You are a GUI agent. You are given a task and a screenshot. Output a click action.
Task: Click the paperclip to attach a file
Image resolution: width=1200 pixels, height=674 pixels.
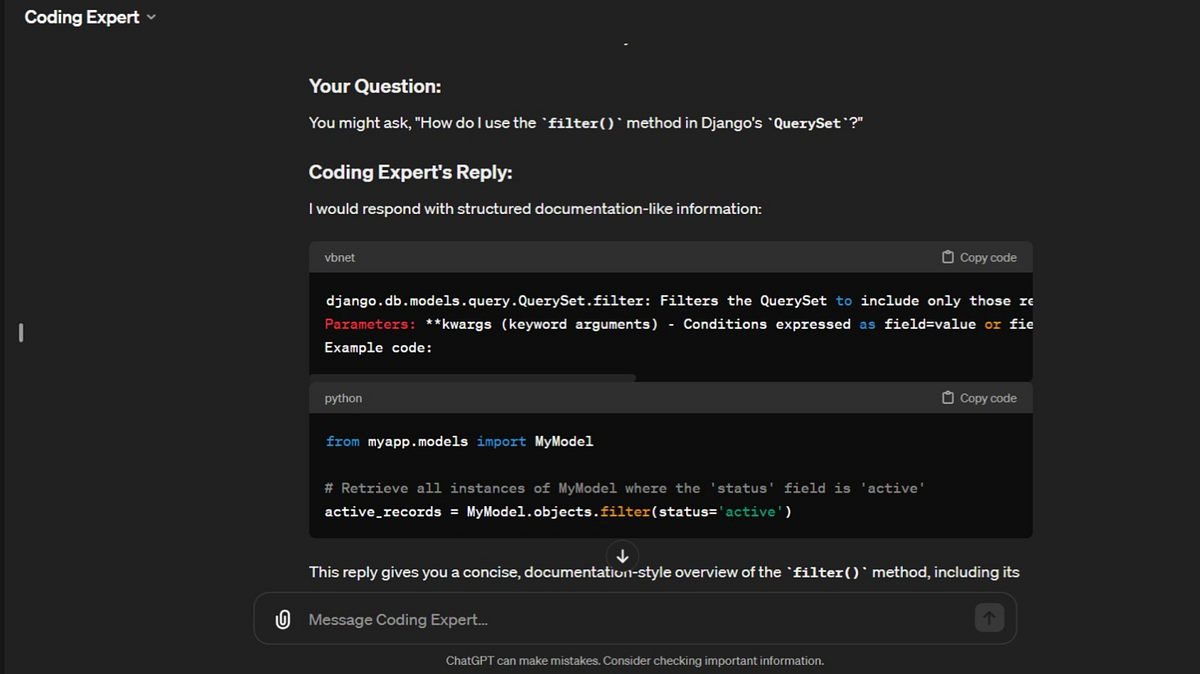(x=282, y=618)
